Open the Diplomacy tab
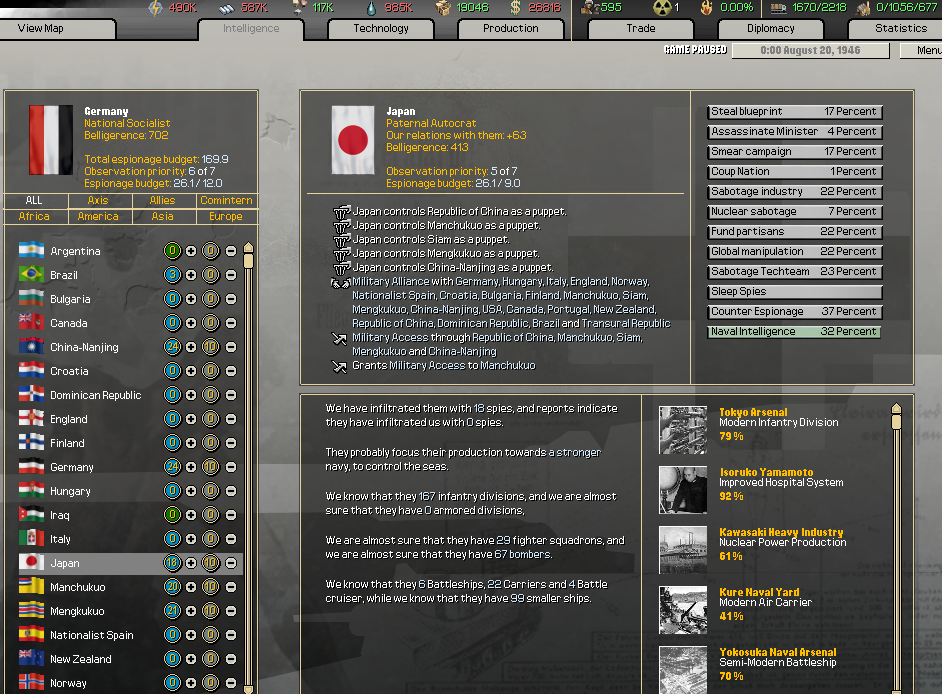 click(x=770, y=29)
